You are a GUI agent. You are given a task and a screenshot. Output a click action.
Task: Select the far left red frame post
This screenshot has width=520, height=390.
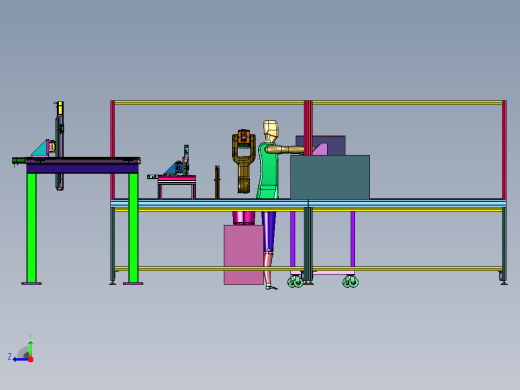[113, 150]
